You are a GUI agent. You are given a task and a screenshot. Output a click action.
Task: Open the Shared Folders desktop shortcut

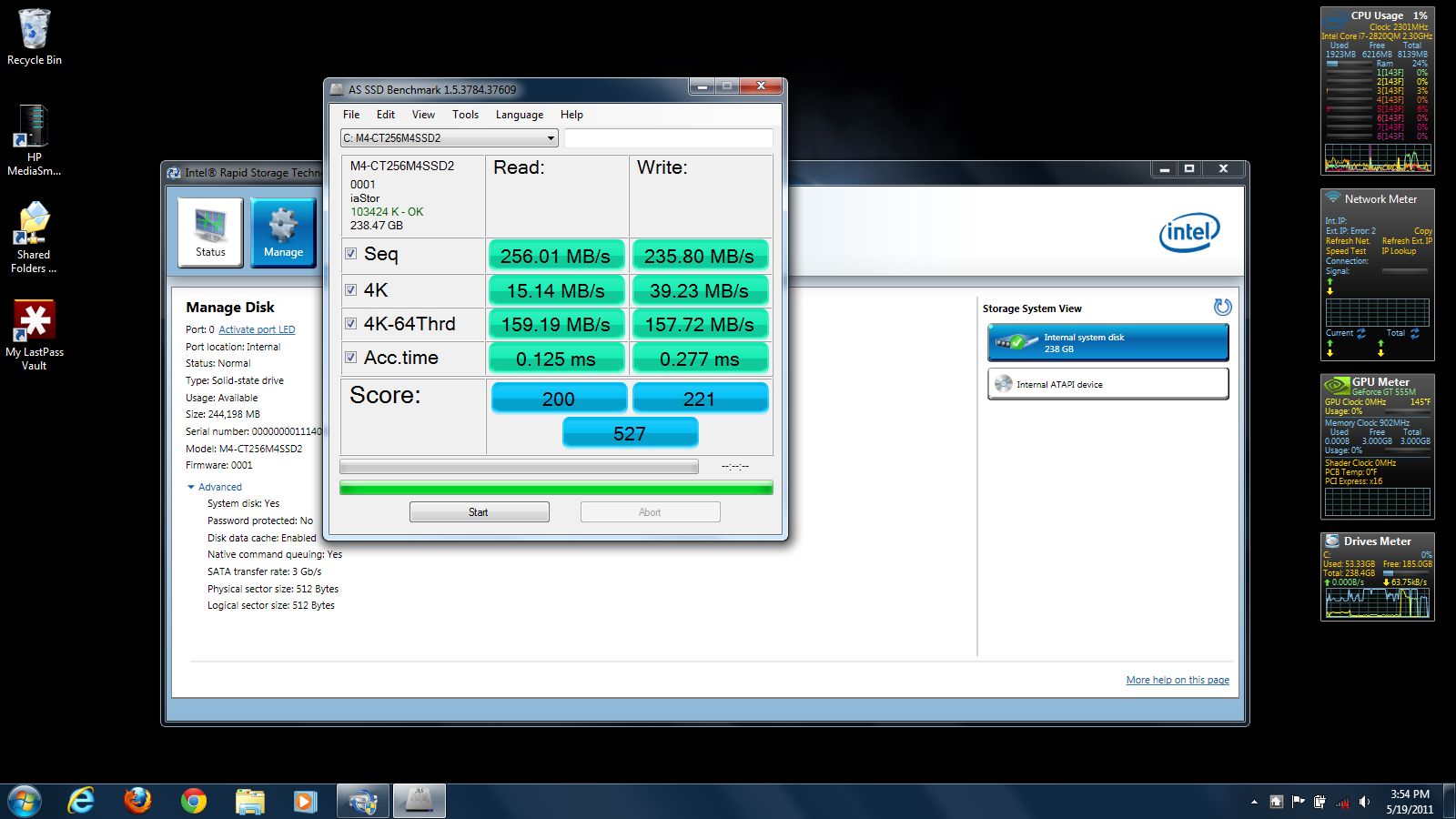(x=34, y=238)
